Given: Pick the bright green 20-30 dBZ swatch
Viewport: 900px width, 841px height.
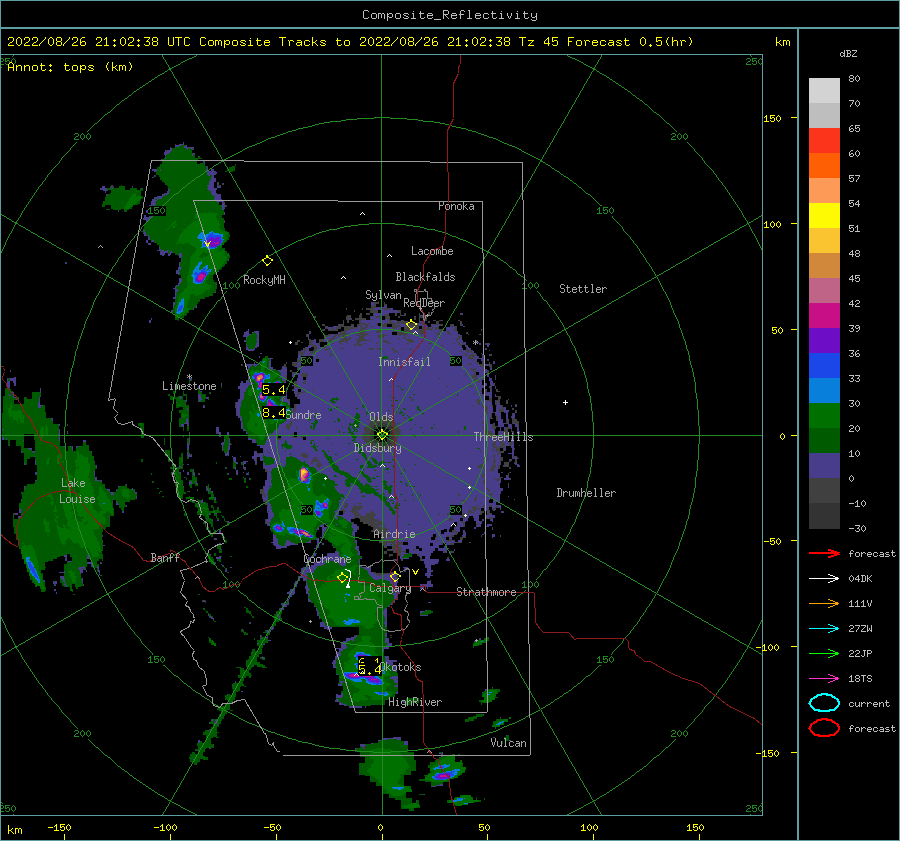Looking at the screenshot, I should (824, 416).
